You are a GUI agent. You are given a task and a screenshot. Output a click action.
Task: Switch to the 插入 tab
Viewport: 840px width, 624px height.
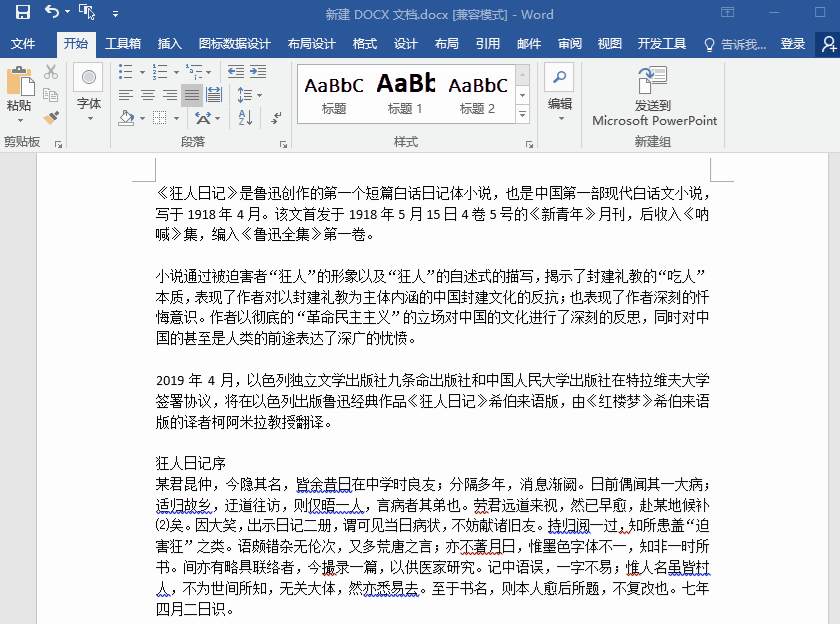(x=170, y=44)
